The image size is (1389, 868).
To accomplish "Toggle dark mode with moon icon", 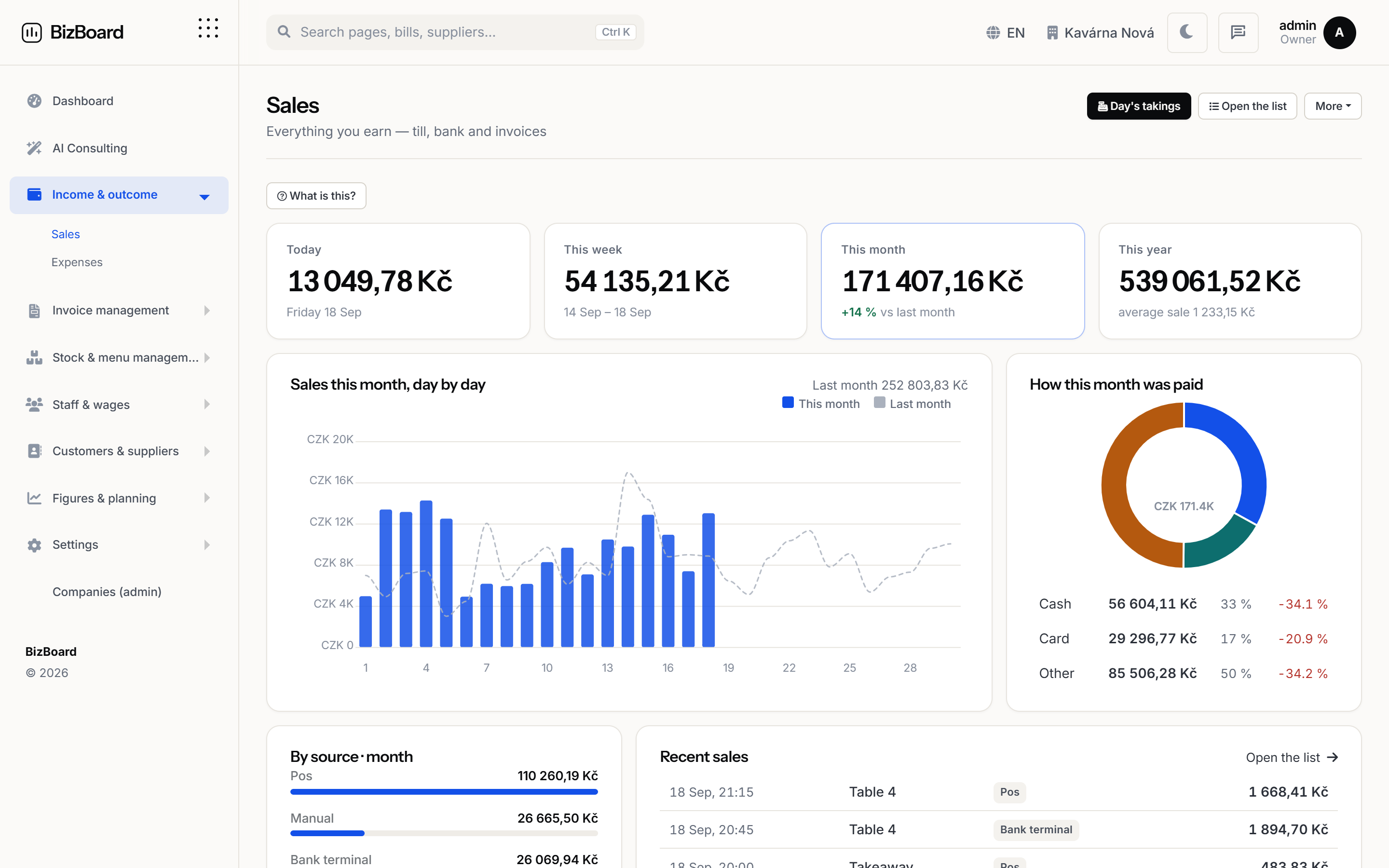I will tap(1187, 32).
